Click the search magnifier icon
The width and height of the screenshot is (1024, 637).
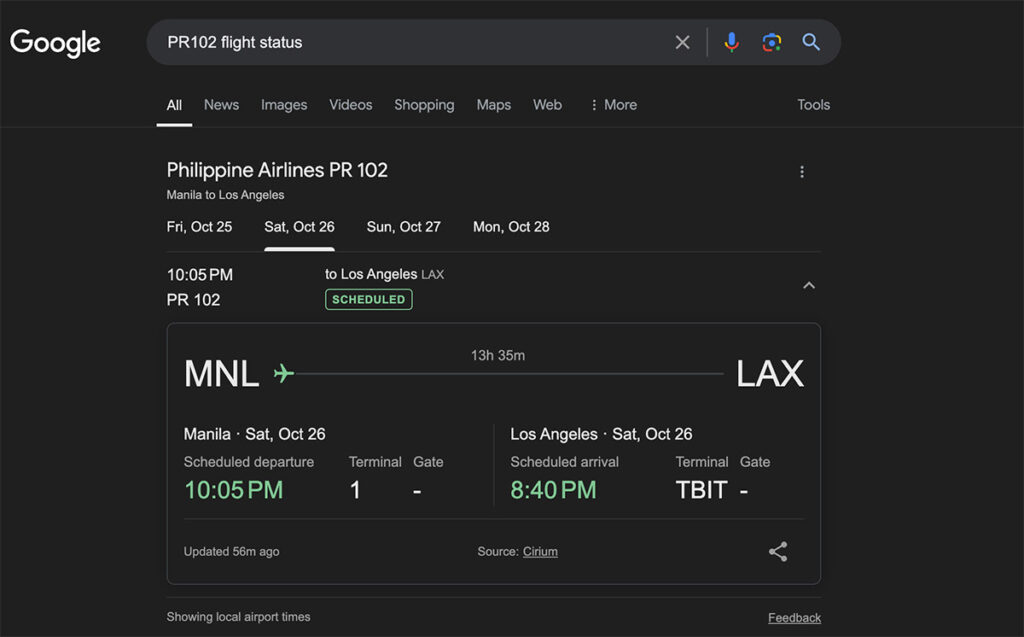point(811,42)
